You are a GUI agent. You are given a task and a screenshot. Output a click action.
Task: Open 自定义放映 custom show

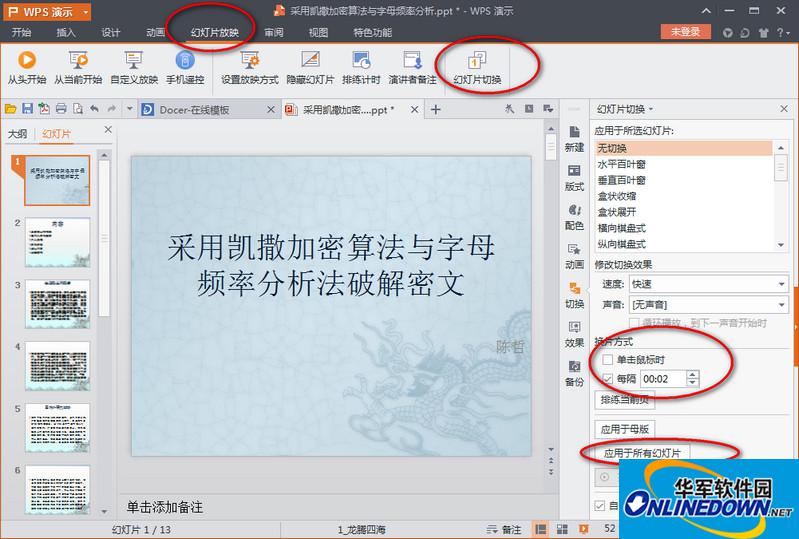(134, 67)
